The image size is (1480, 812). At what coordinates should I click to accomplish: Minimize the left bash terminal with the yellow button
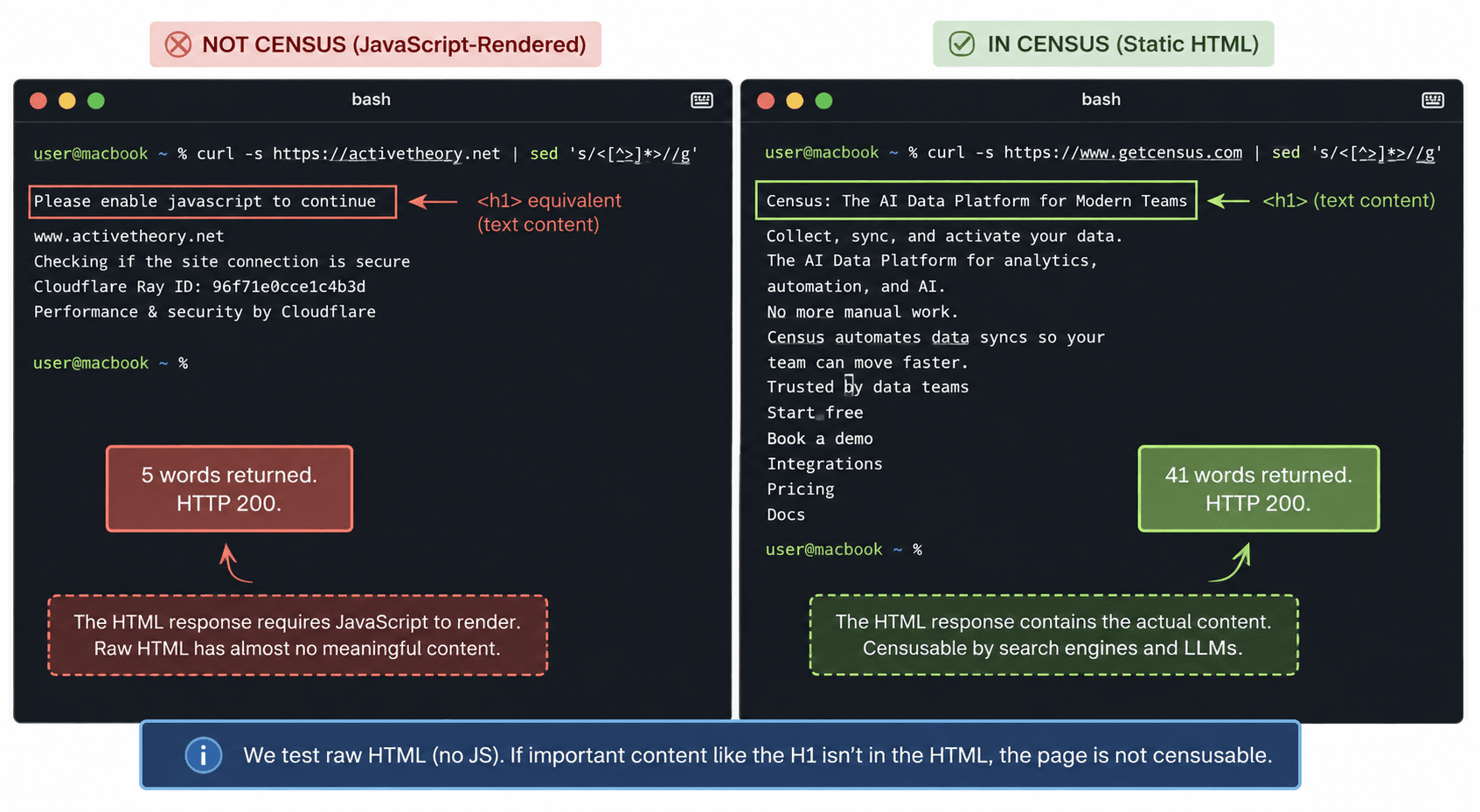(x=67, y=101)
